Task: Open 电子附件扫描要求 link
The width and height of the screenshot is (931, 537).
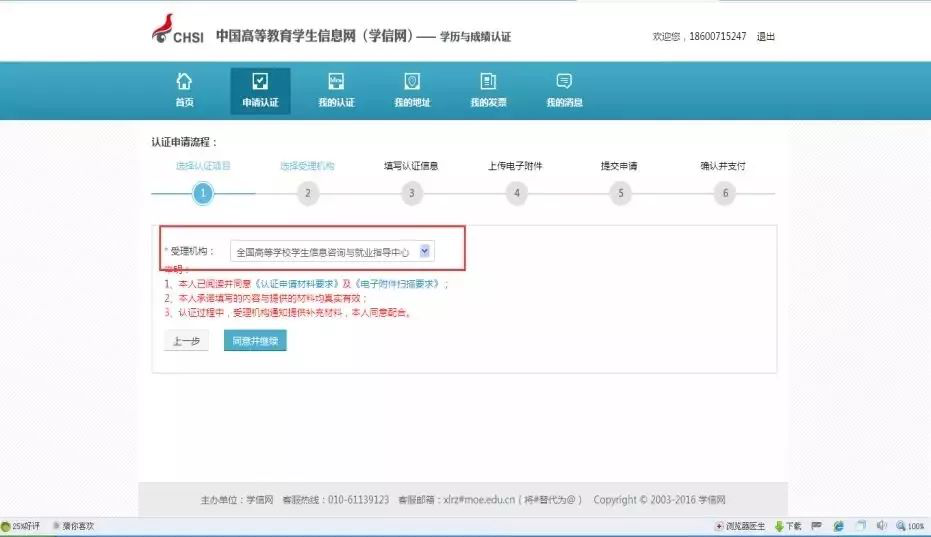Action: point(397,284)
